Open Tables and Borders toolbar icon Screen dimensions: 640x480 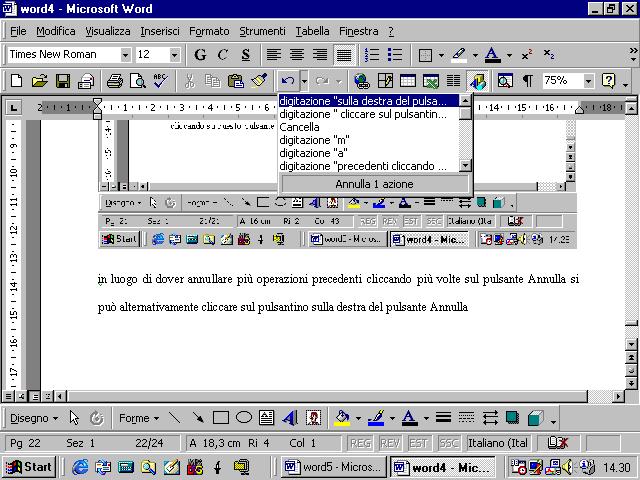385,81
